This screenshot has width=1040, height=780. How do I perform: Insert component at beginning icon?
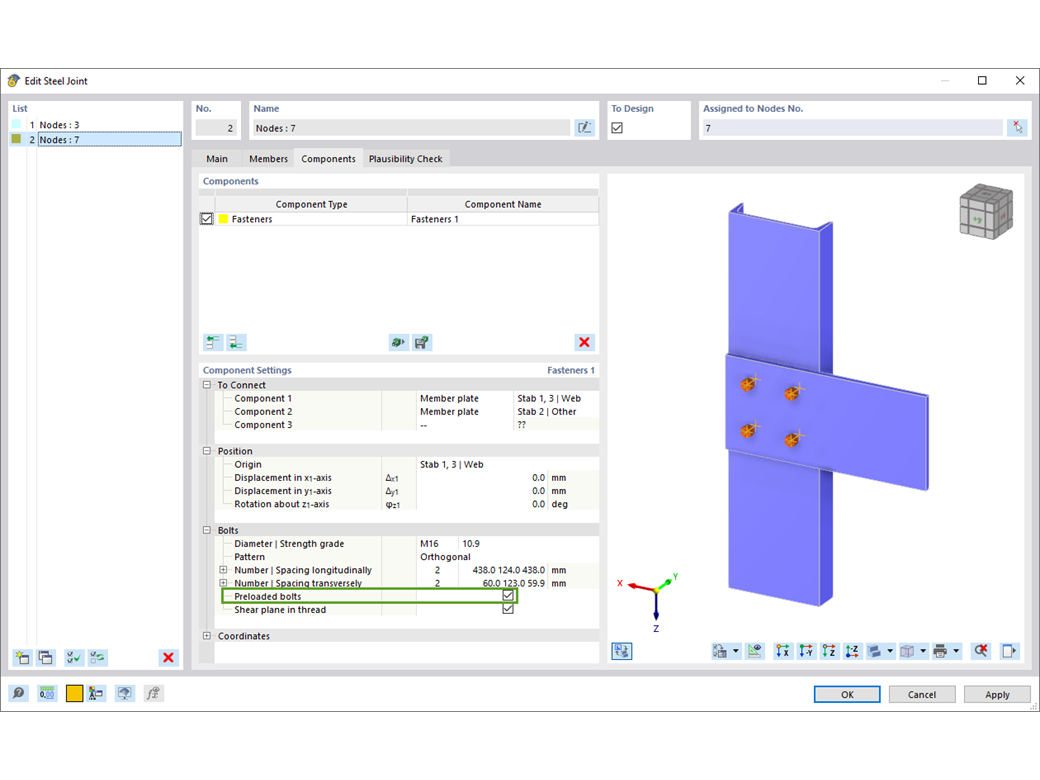(x=213, y=342)
